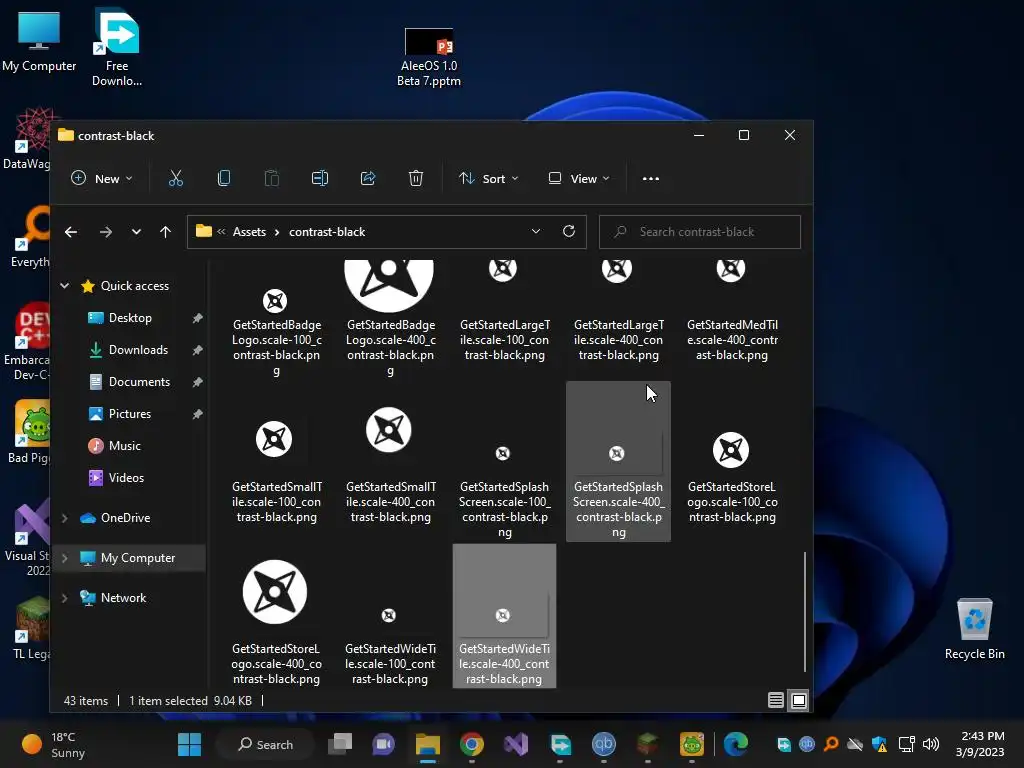Switch to large thumbnails view icon
The width and height of the screenshot is (1024, 768).
click(799, 700)
